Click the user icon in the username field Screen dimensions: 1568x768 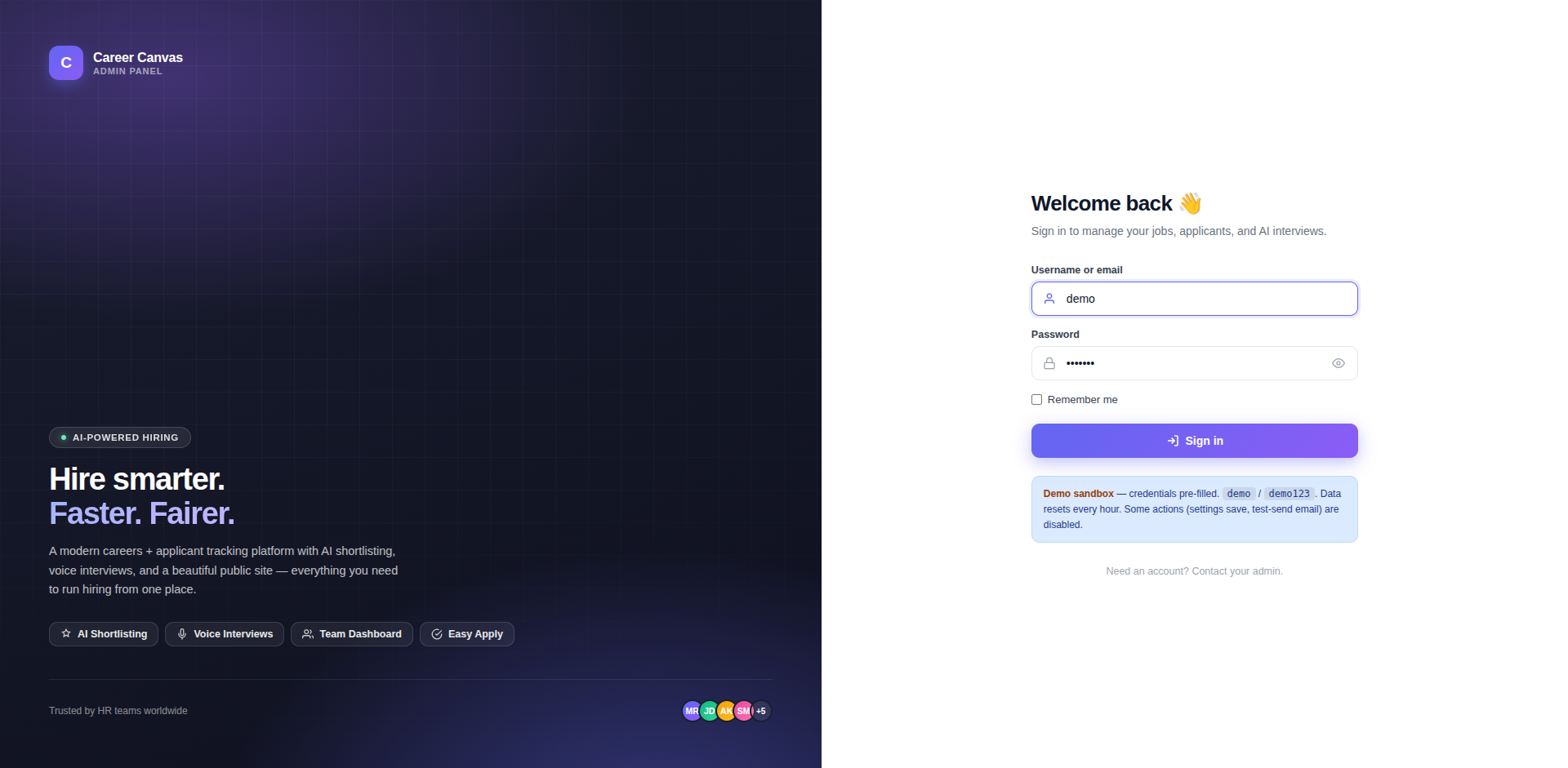click(1049, 299)
